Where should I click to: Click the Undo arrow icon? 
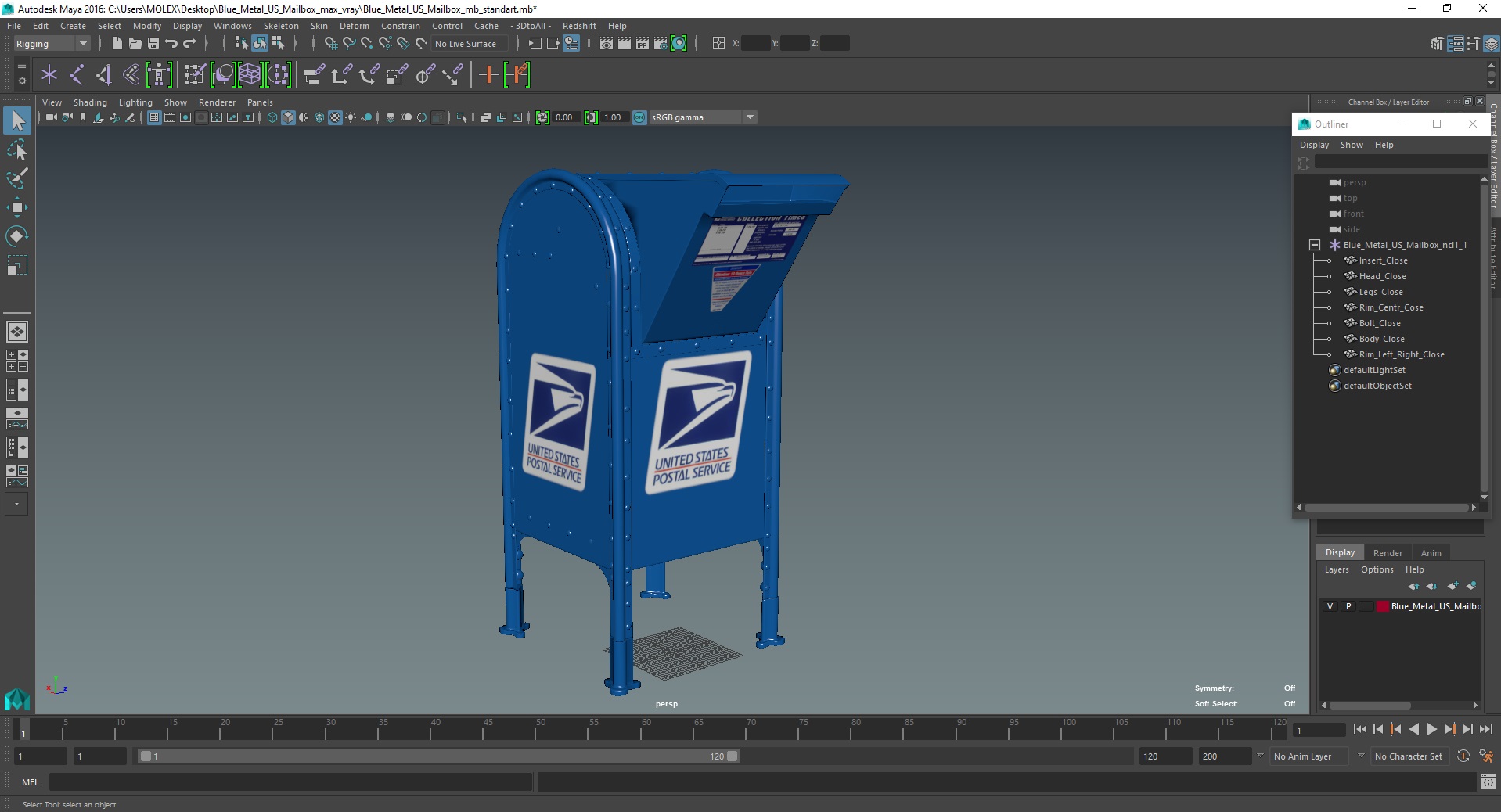(171, 44)
